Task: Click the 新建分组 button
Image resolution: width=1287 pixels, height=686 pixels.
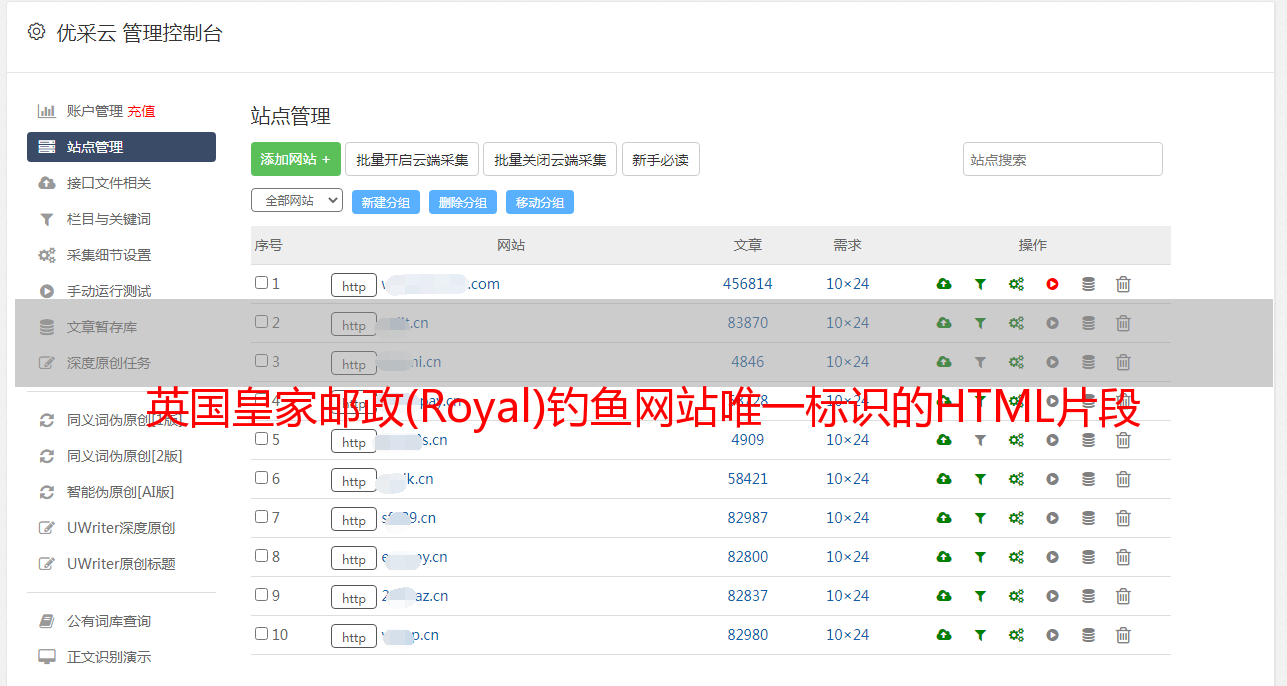Action: (x=386, y=202)
